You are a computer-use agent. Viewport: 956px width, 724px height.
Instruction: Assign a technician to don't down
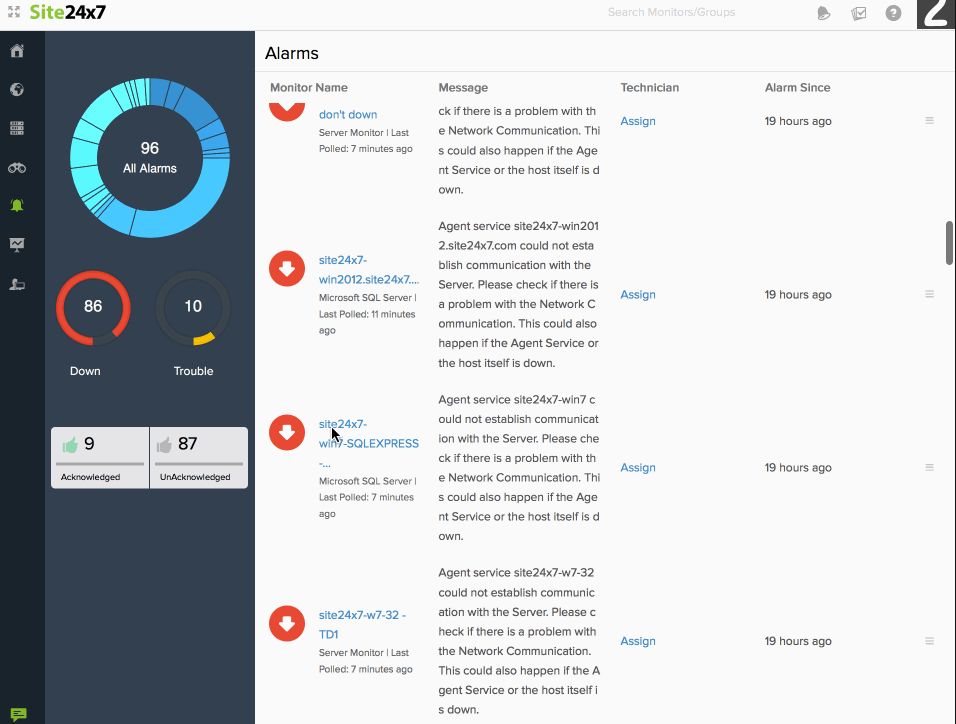(638, 121)
